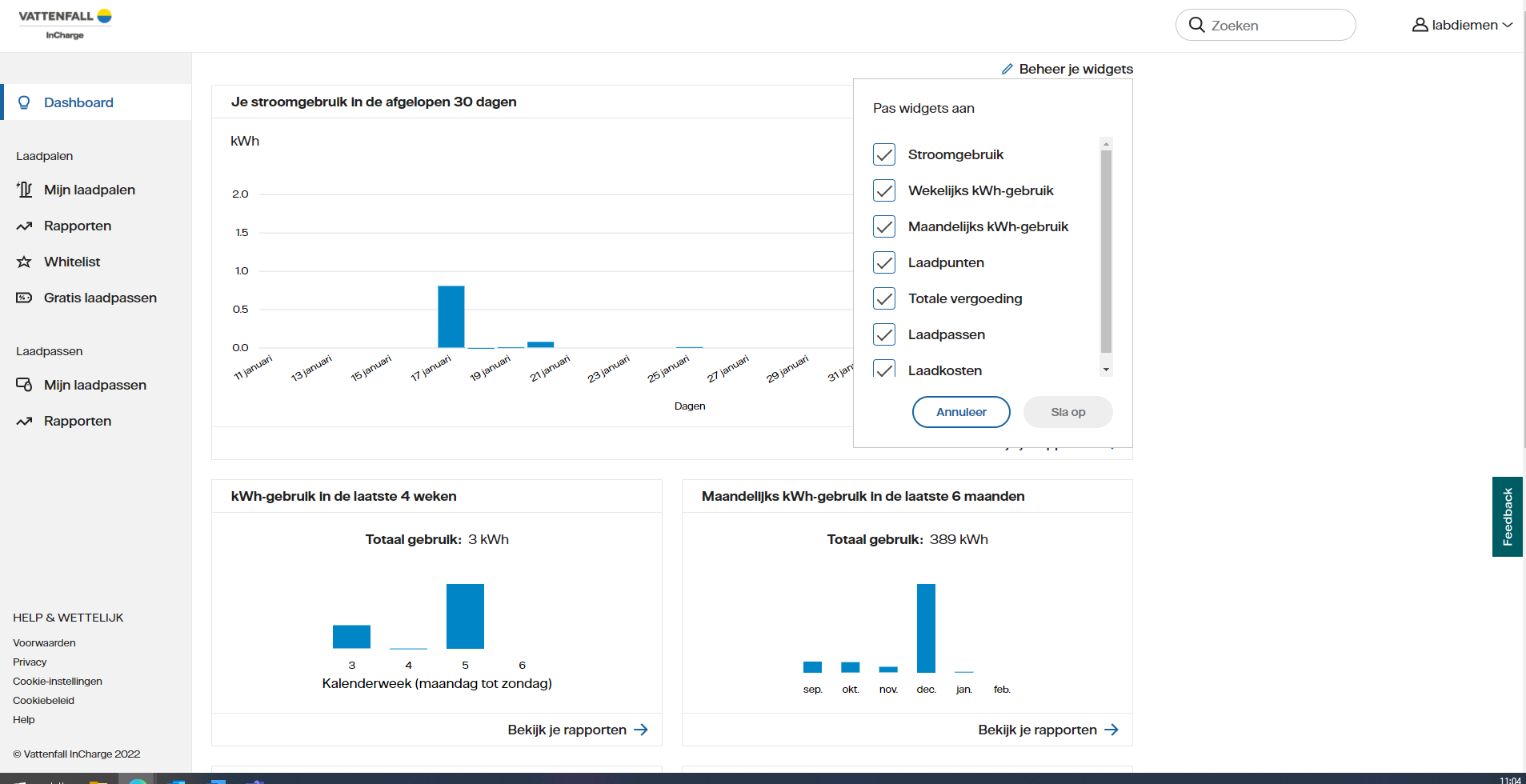Click the Mijn laadpassen icon

[x=23, y=385]
